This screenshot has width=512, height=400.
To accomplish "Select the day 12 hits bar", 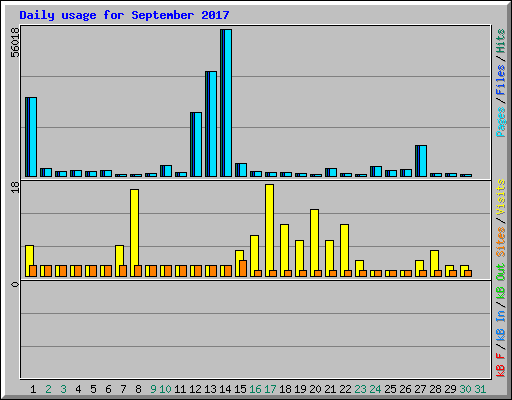I will point(196,145).
